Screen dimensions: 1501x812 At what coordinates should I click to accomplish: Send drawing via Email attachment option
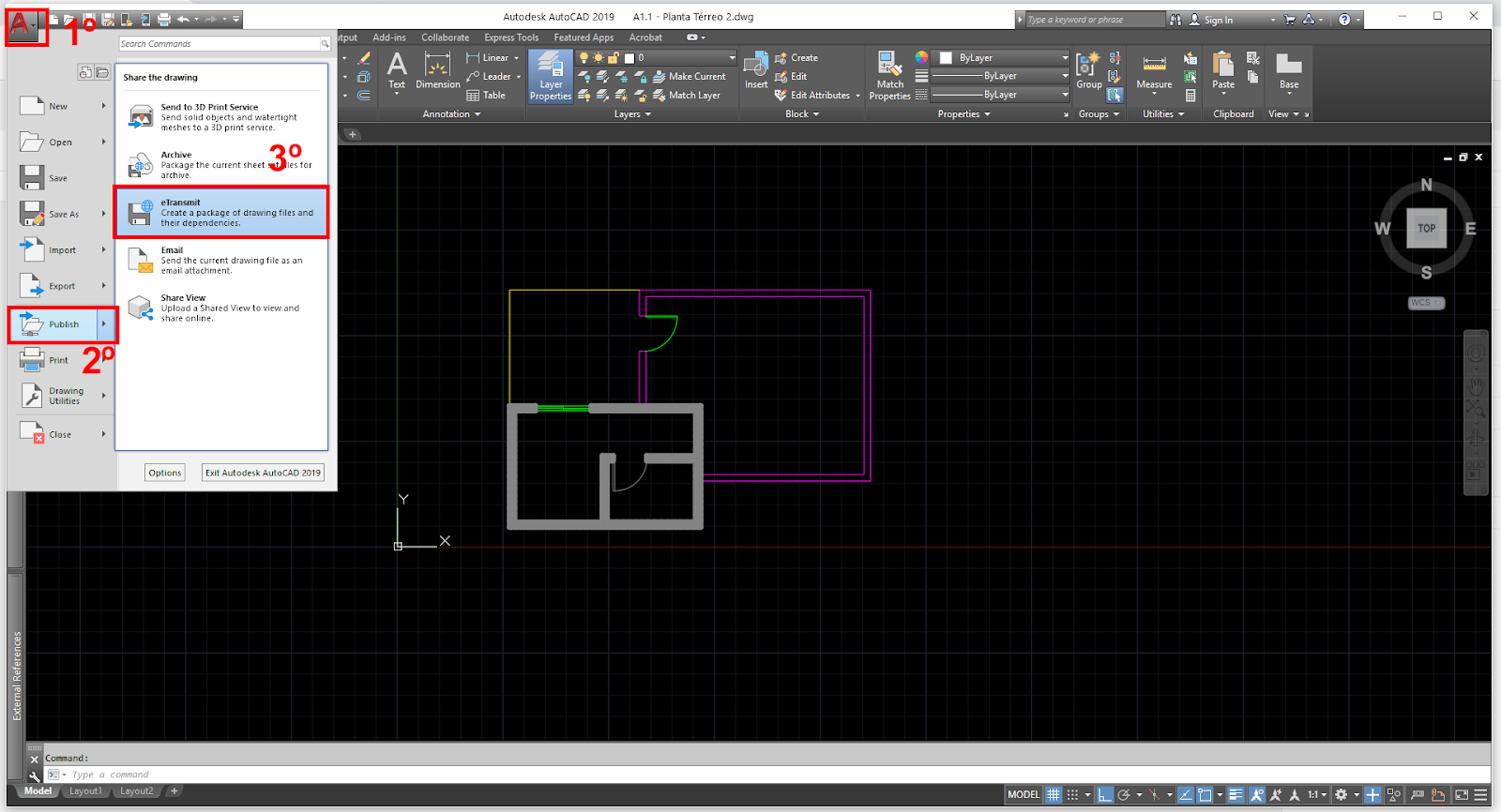point(221,260)
